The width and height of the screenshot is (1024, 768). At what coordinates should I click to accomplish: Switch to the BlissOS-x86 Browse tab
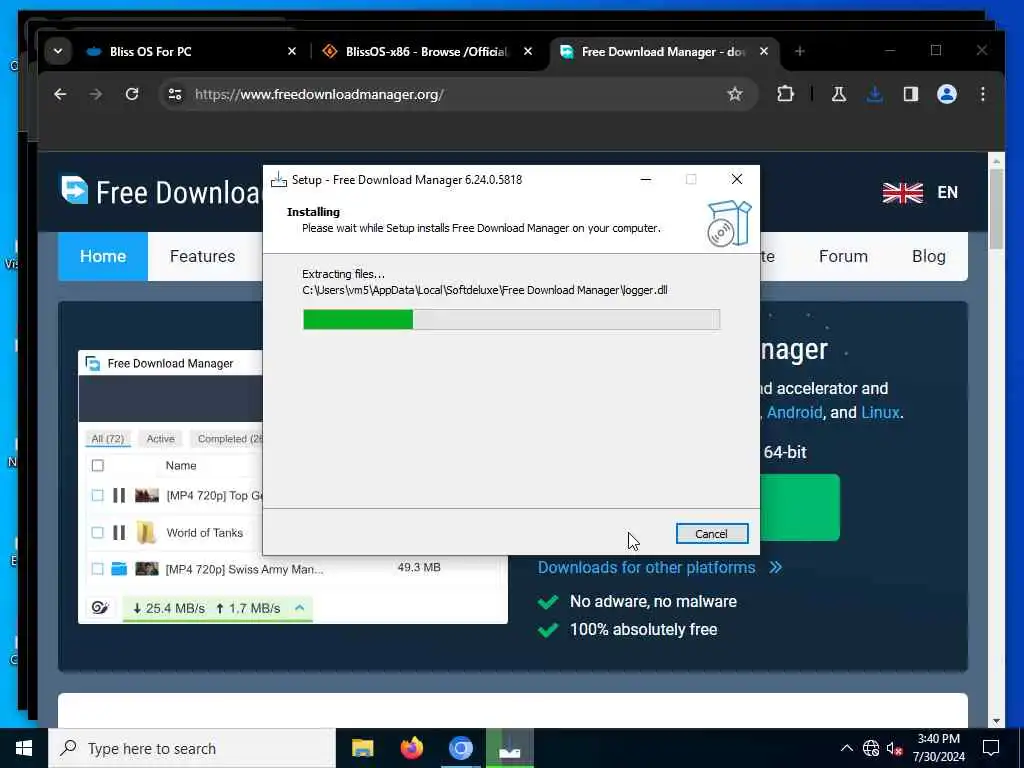coord(426,52)
